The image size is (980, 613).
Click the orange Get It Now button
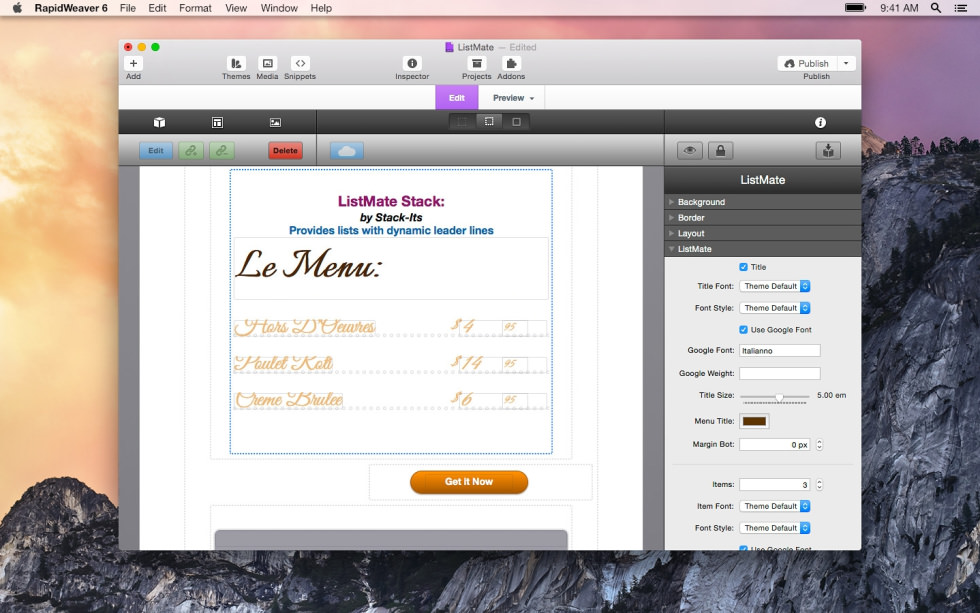pyautogui.click(x=469, y=482)
